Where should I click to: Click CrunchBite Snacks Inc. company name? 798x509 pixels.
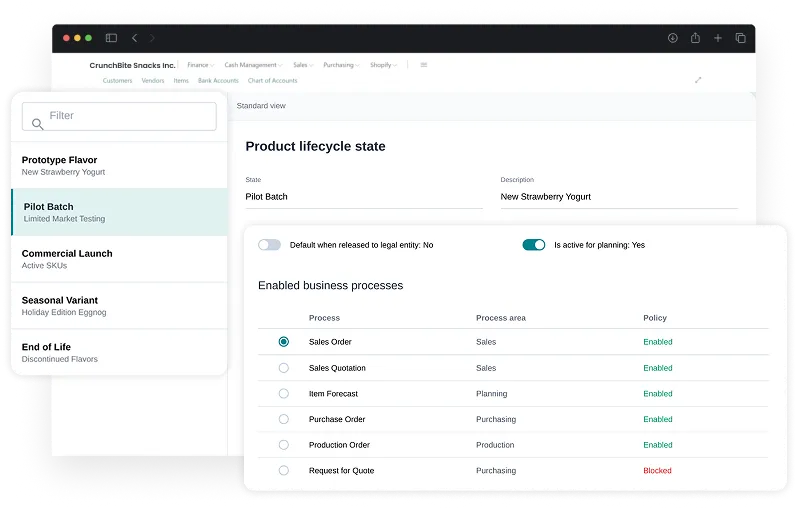coord(132,65)
